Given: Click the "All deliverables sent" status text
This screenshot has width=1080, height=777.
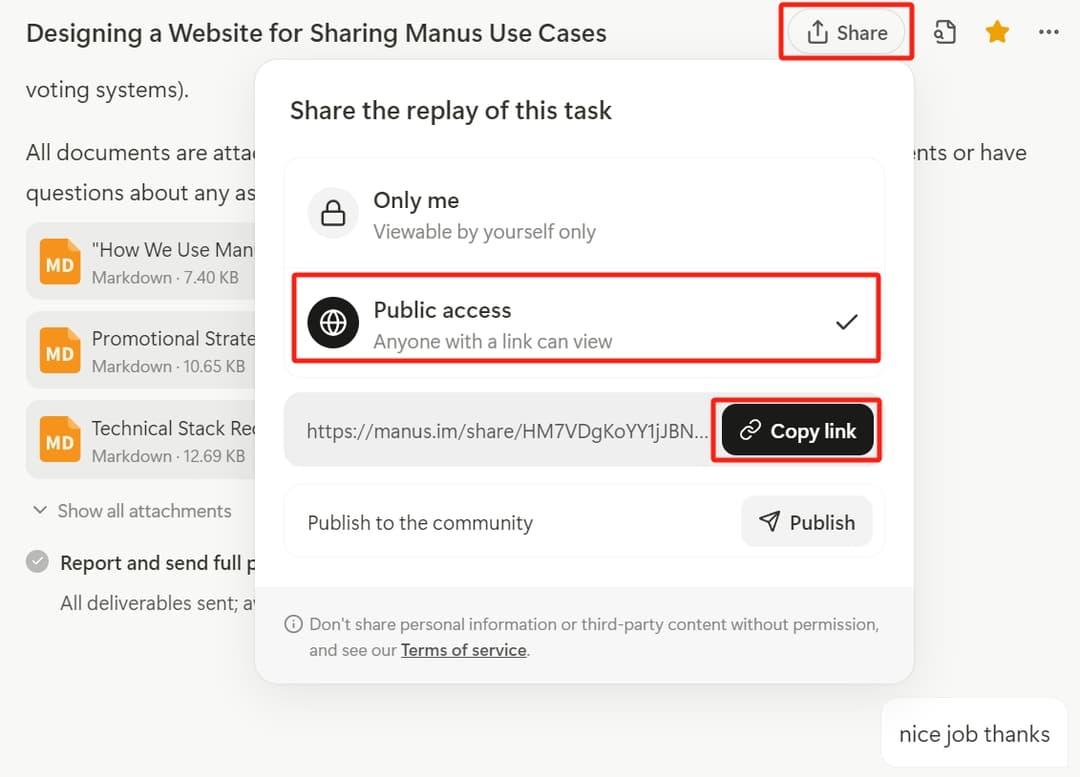Looking at the screenshot, I should 158,603.
